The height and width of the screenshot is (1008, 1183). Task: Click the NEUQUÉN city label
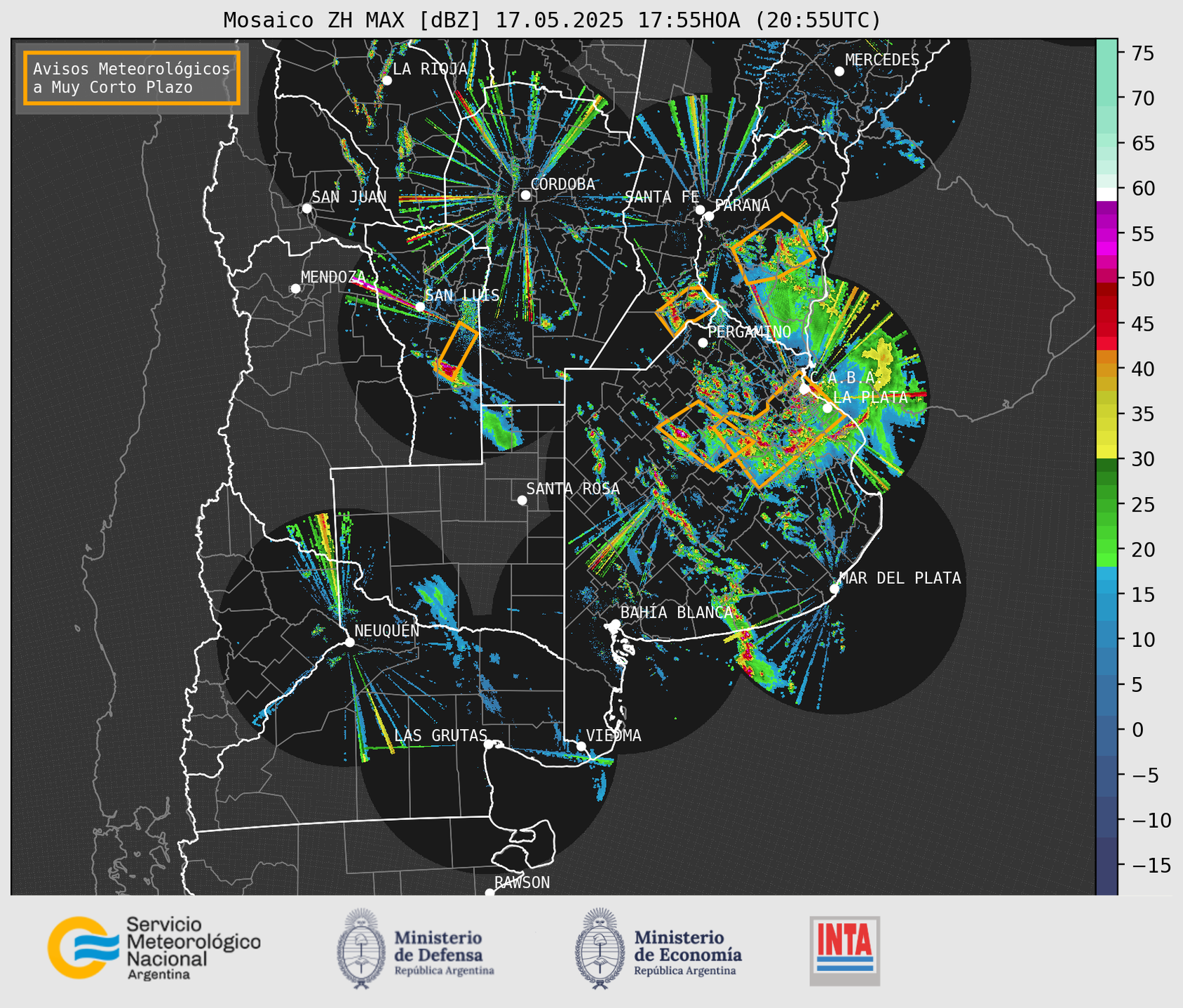tap(387, 630)
